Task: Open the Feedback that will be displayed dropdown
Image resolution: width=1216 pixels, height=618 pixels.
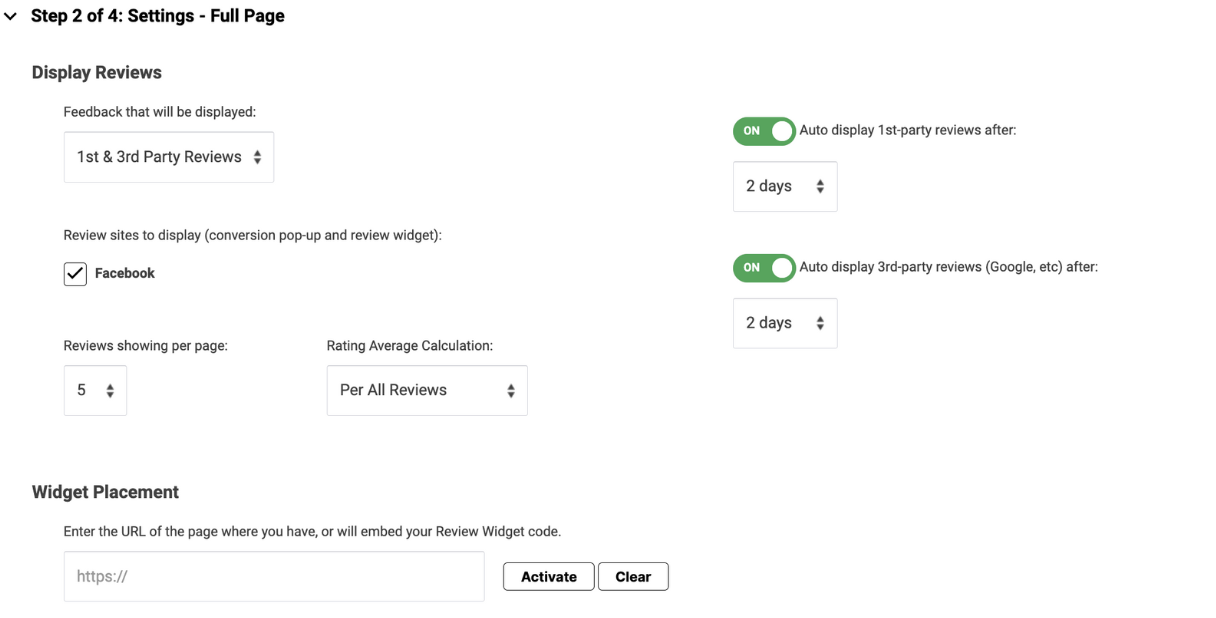Action: [169, 157]
